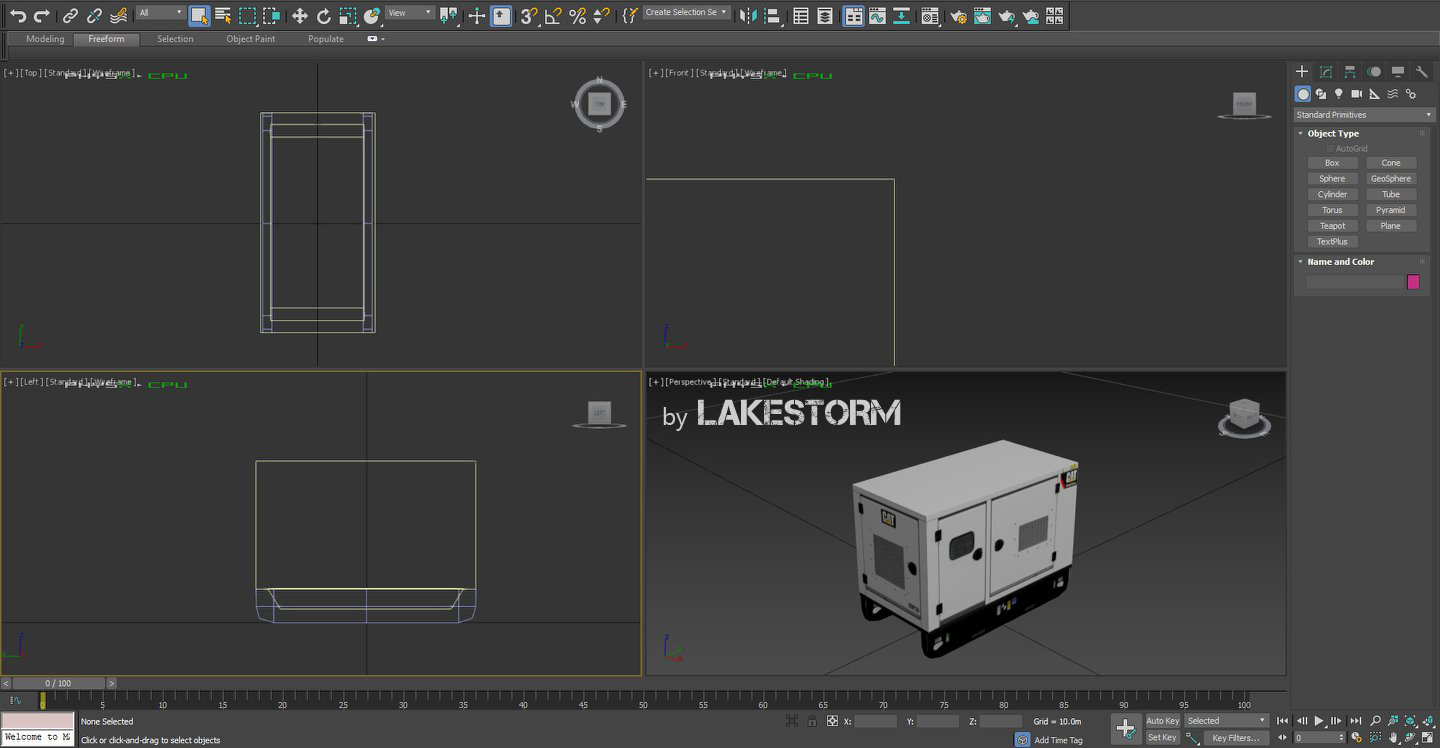Screen dimensions: 1440x748
Task: Click the Box primitive button
Action: [1332, 163]
